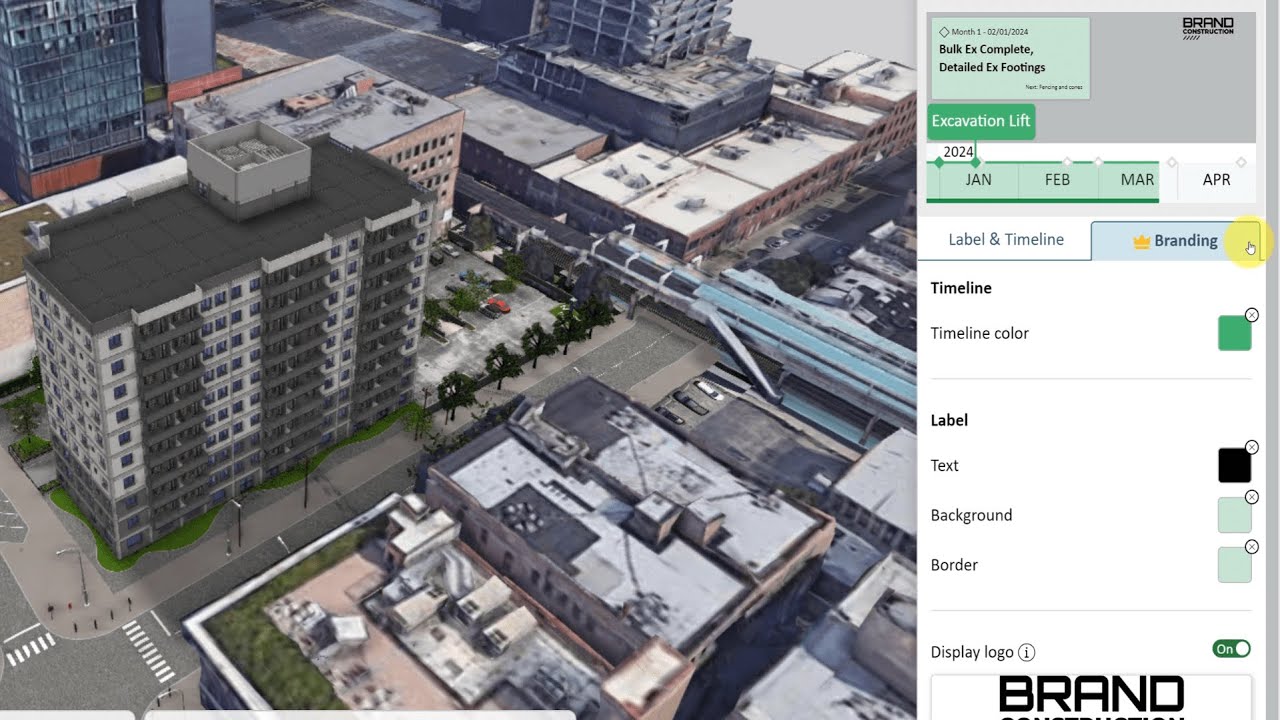Screen dimensions: 1280x720
Task: Click the Bulk Ex Complete milestone card
Action: pos(1009,58)
